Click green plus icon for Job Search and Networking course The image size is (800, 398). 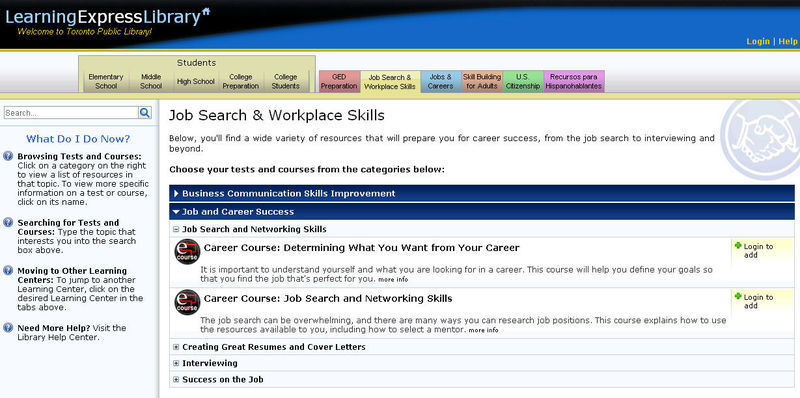[738, 296]
